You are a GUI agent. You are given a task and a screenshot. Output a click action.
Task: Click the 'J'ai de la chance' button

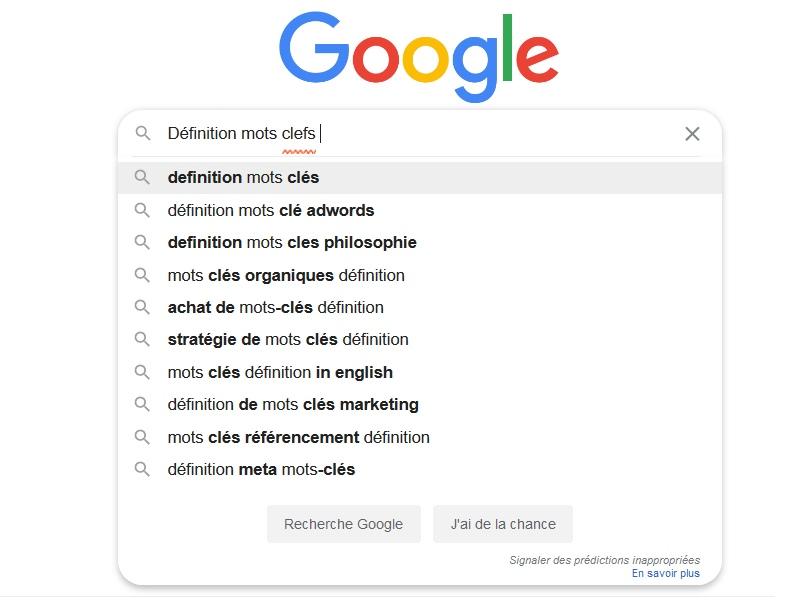coord(503,524)
